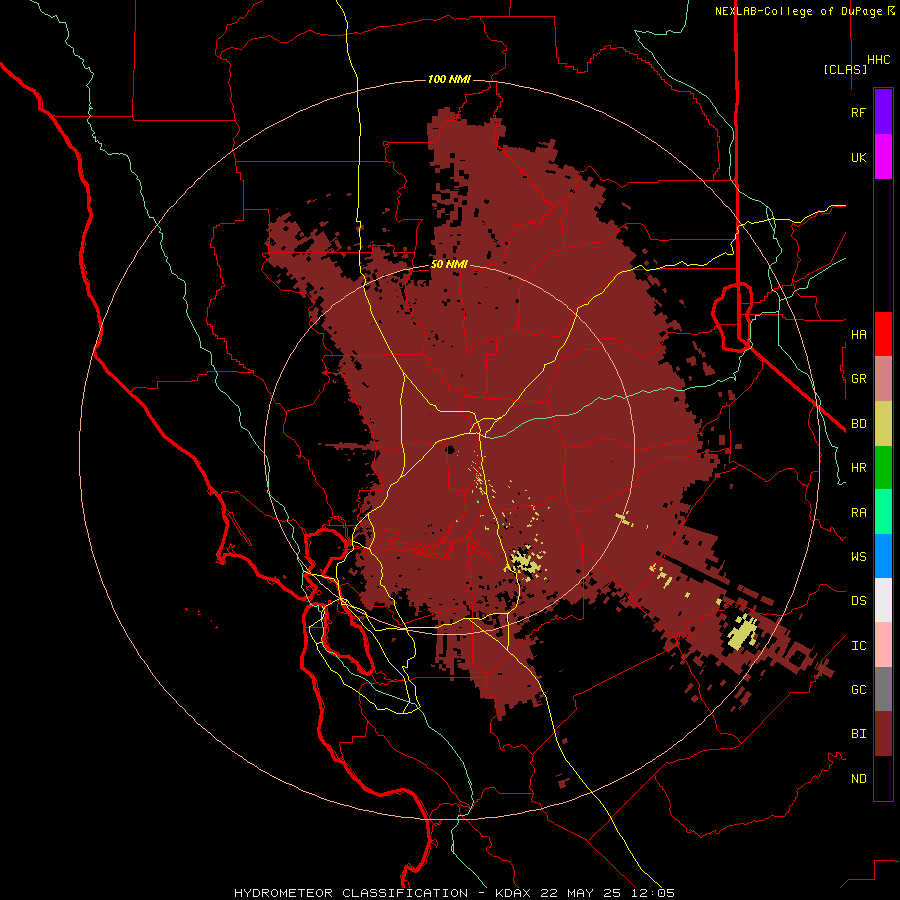Click the BI legend label
The height and width of the screenshot is (900, 900).
tap(858, 734)
